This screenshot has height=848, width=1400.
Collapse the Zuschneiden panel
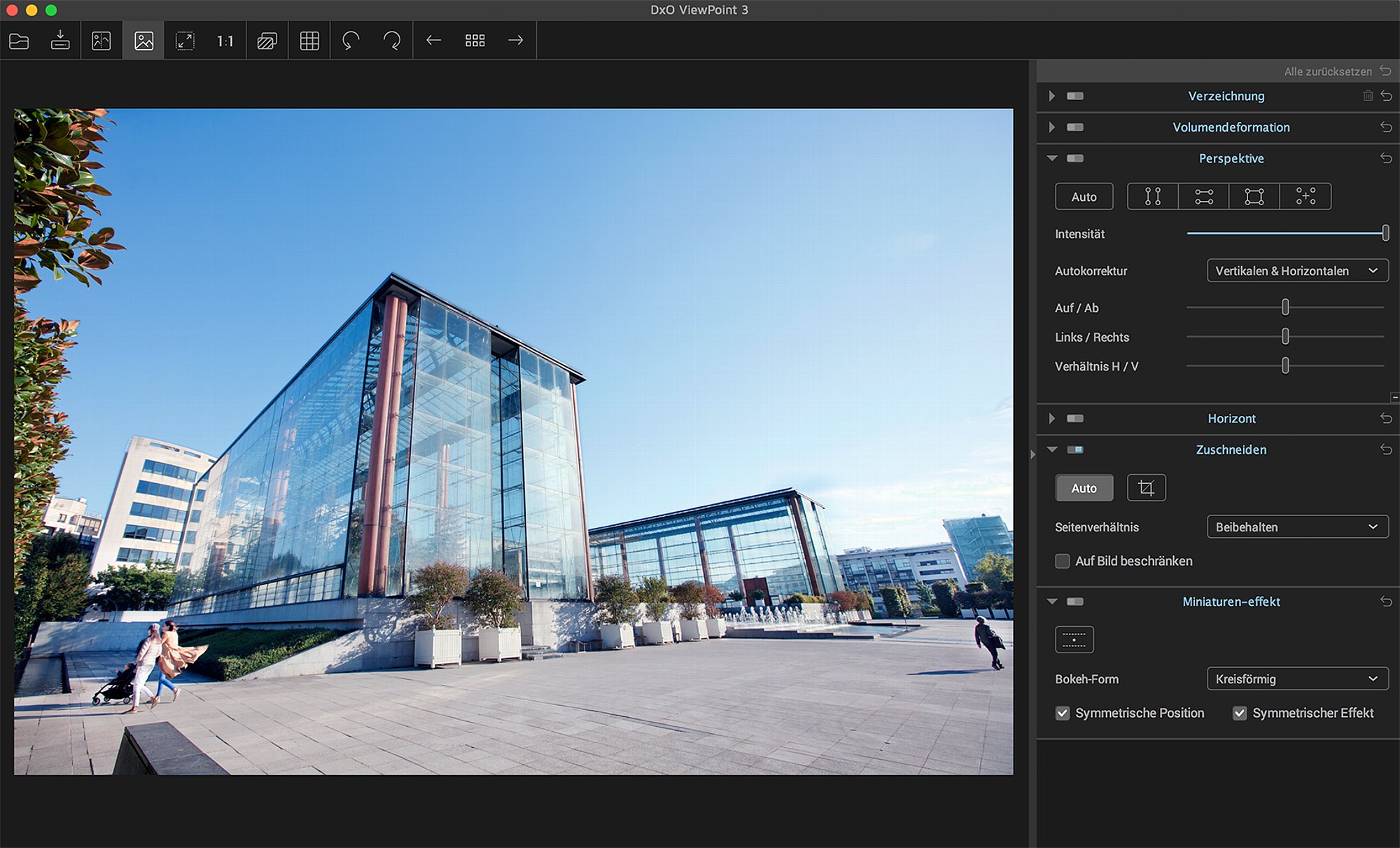(1051, 450)
